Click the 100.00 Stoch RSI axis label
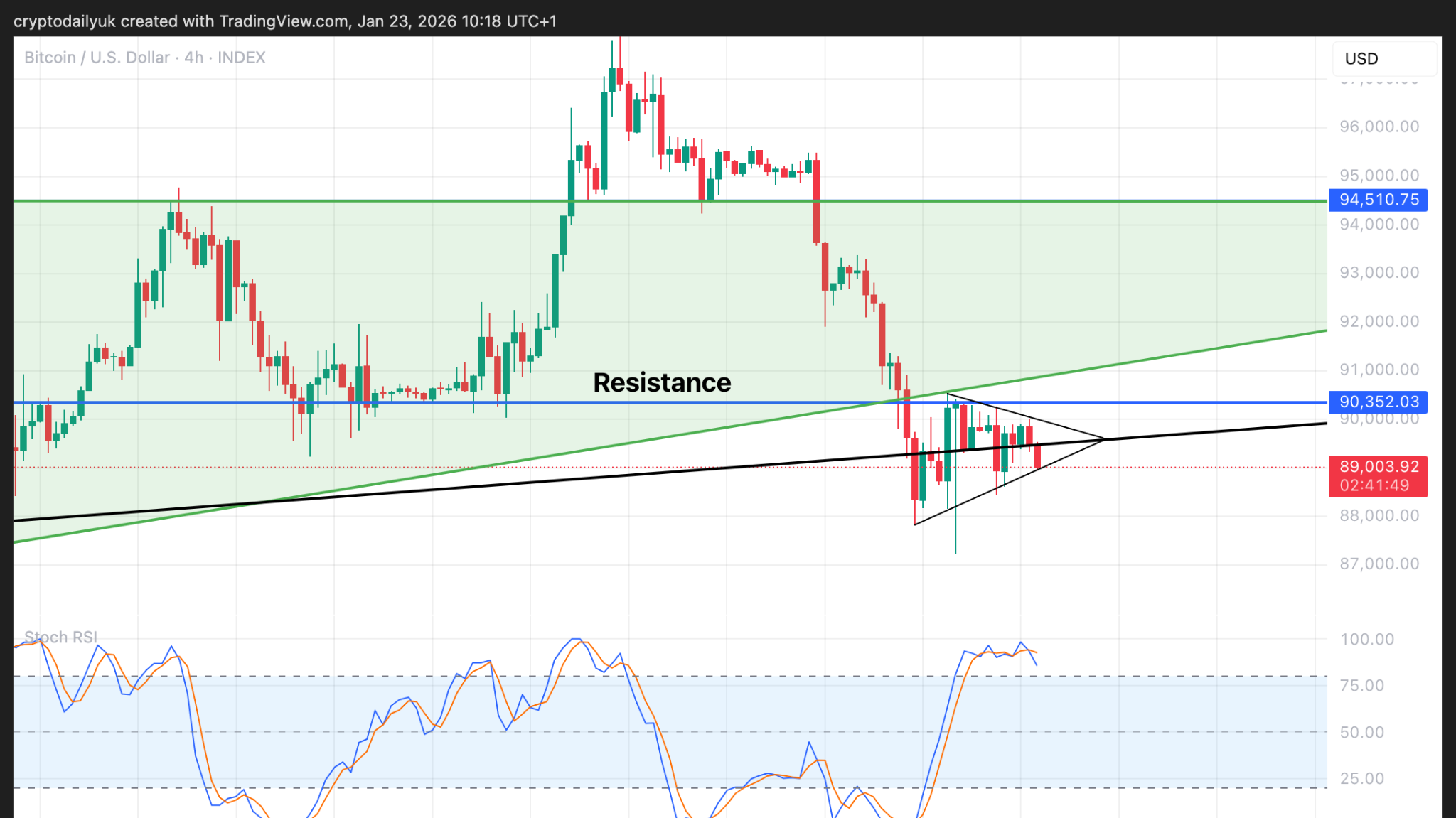 (1366, 639)
